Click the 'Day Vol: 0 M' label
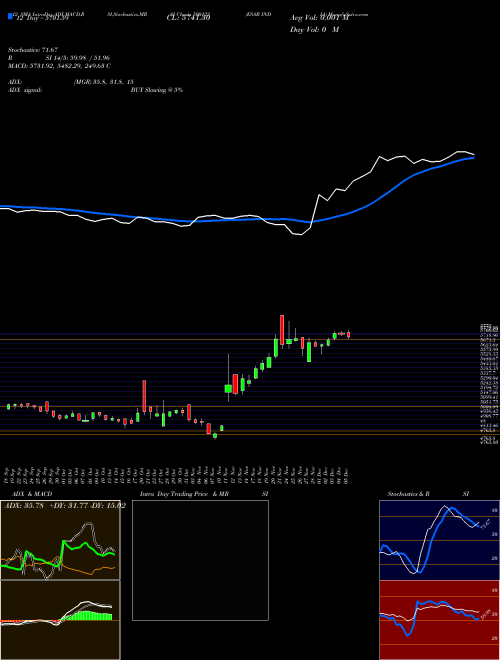The height and width of the screenshot is (660, 500). [x=314, y=29]
